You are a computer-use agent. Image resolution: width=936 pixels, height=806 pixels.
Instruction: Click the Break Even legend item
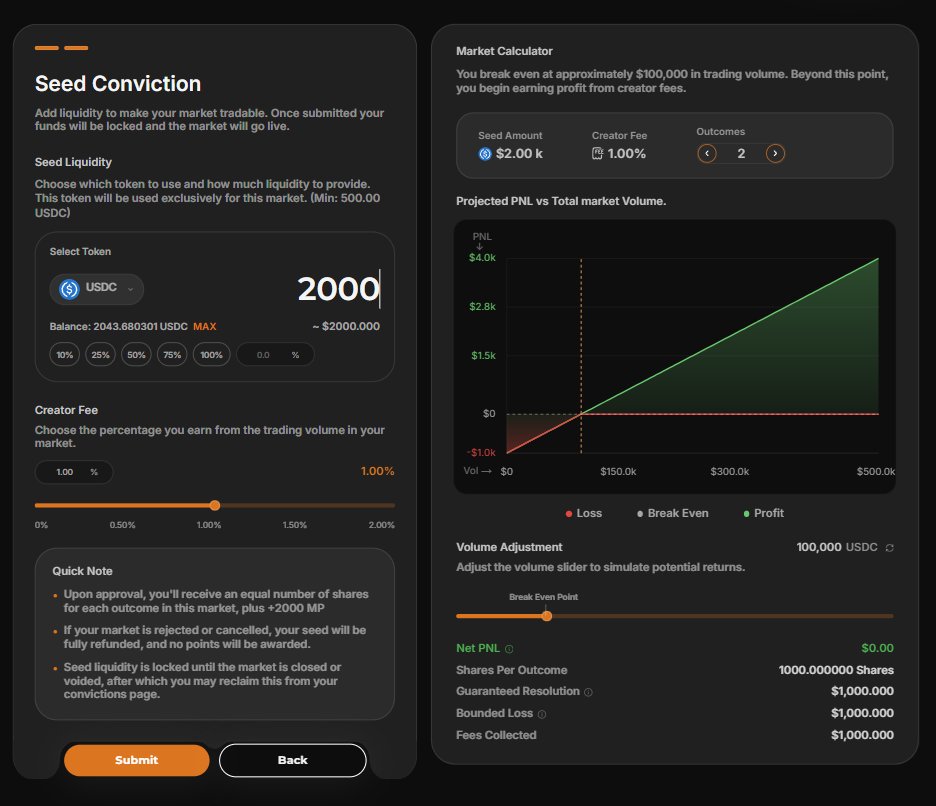673,513
